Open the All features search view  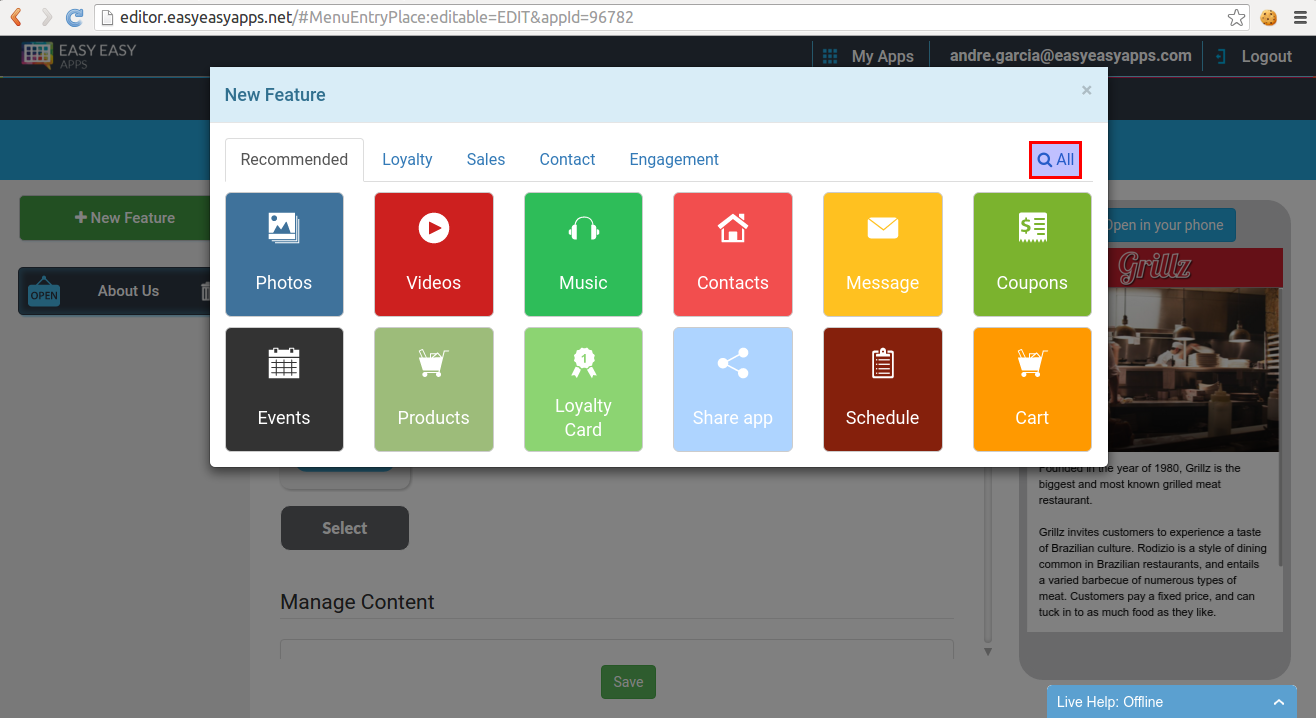[1055, 159]
